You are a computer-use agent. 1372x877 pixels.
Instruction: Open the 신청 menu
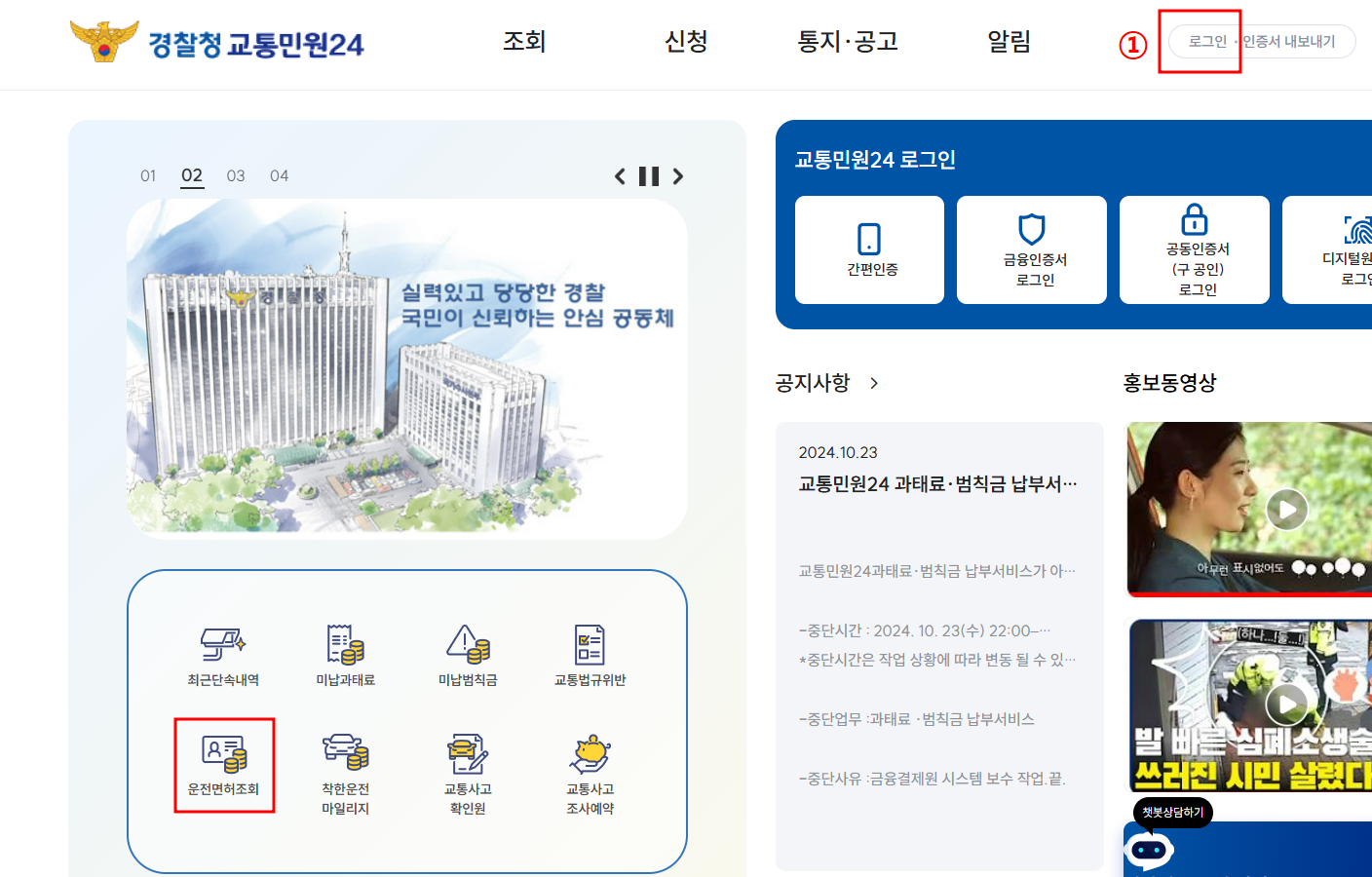tap(686, 42)
